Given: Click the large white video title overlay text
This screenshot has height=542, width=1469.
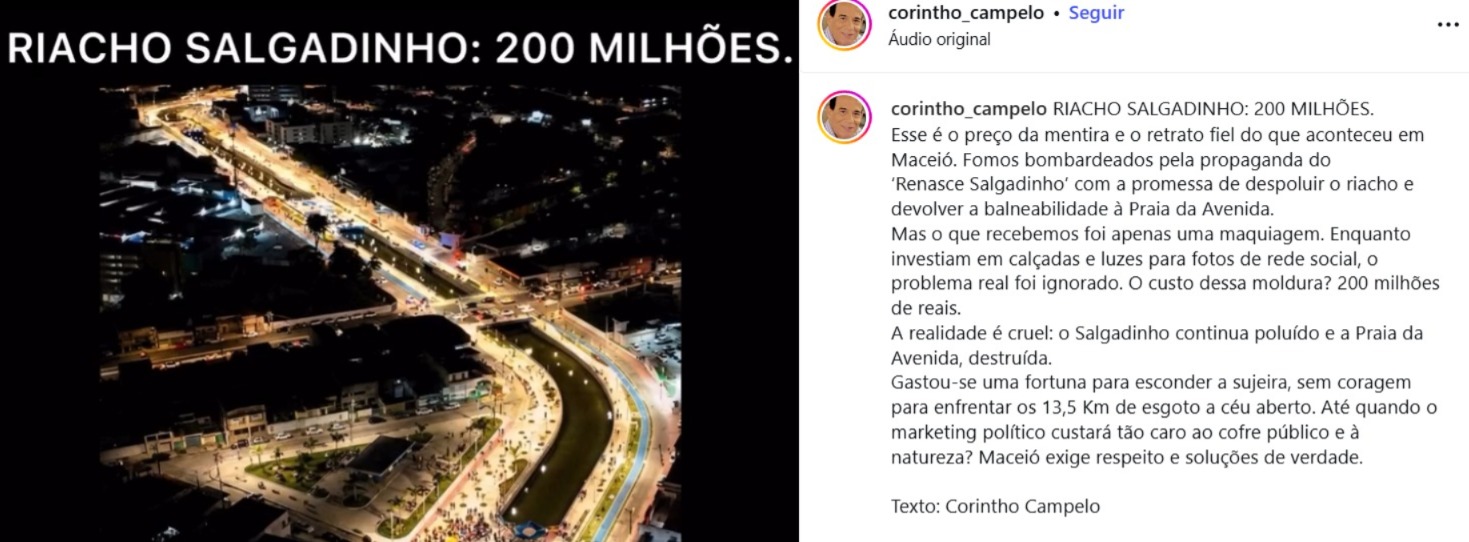Looking at the screenshot, I should (399, 49).
